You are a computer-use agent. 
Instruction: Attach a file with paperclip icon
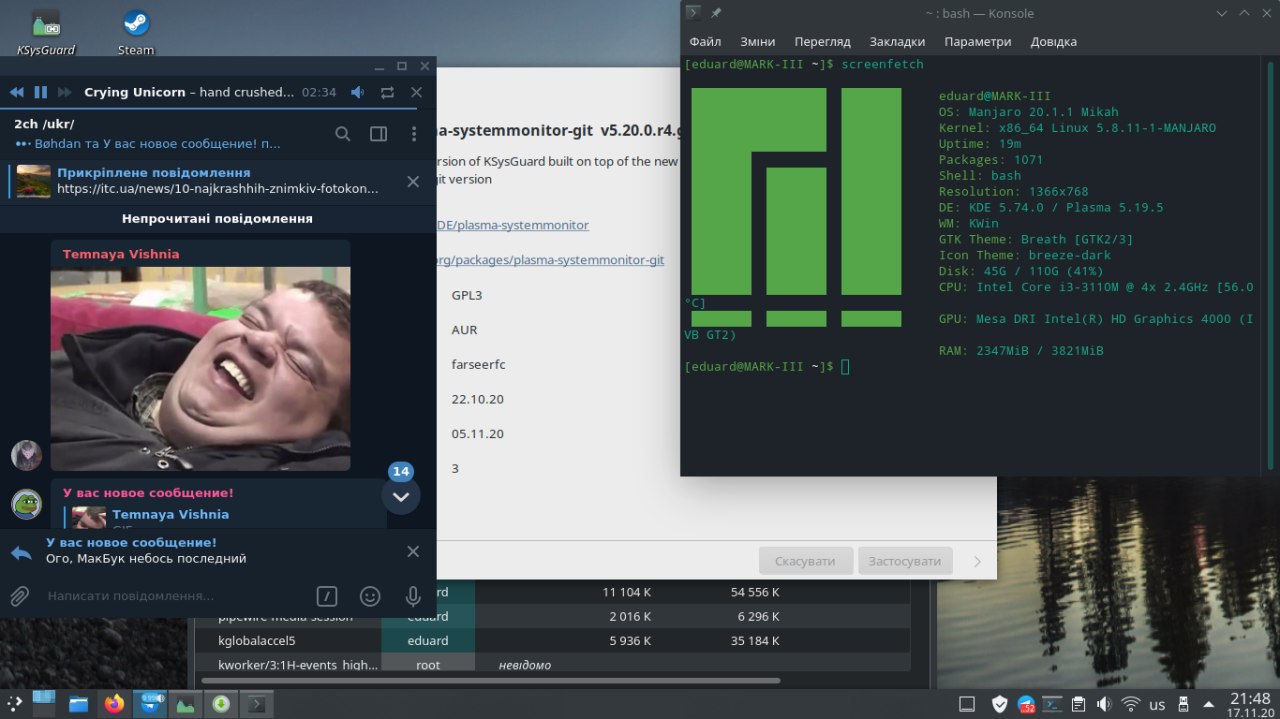pyautogui.click(x=19, y=596)
